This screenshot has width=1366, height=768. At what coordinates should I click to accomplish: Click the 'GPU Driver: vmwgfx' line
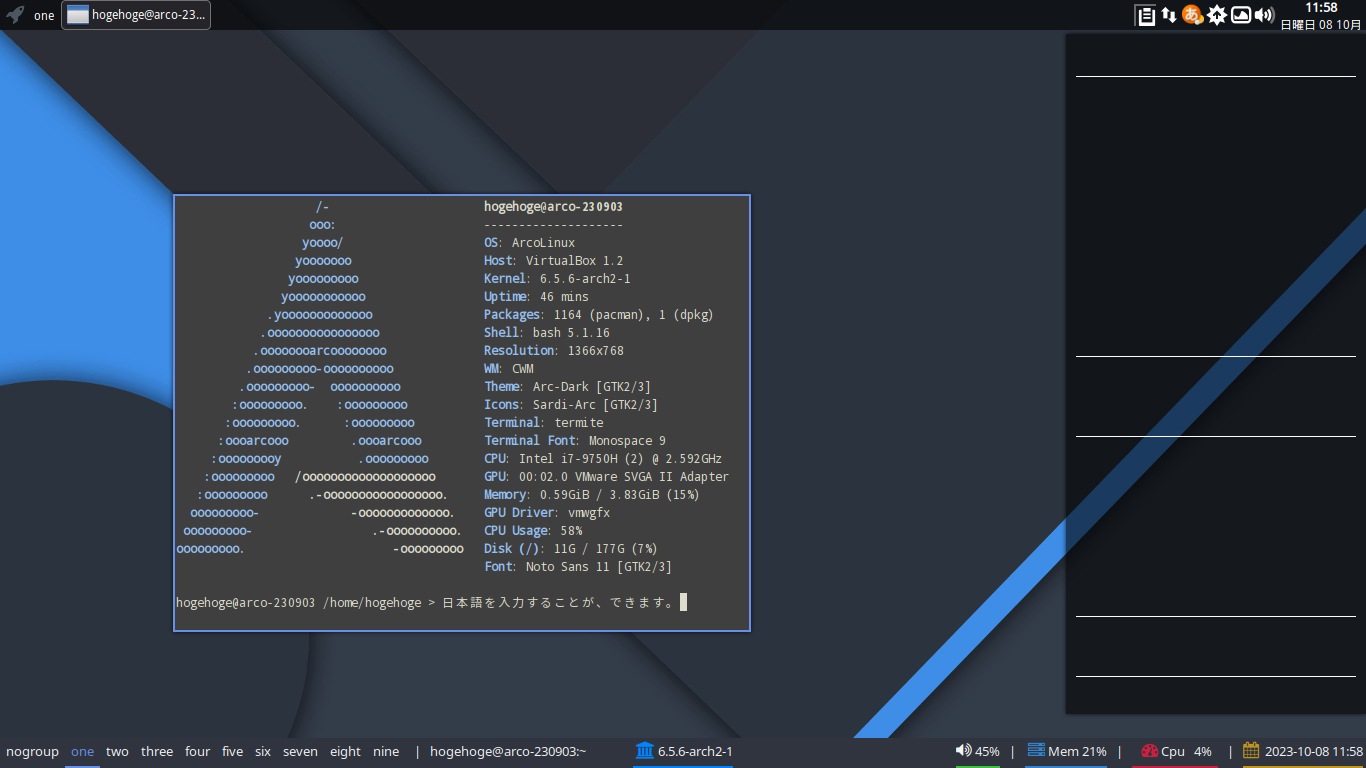coord(546,513)
